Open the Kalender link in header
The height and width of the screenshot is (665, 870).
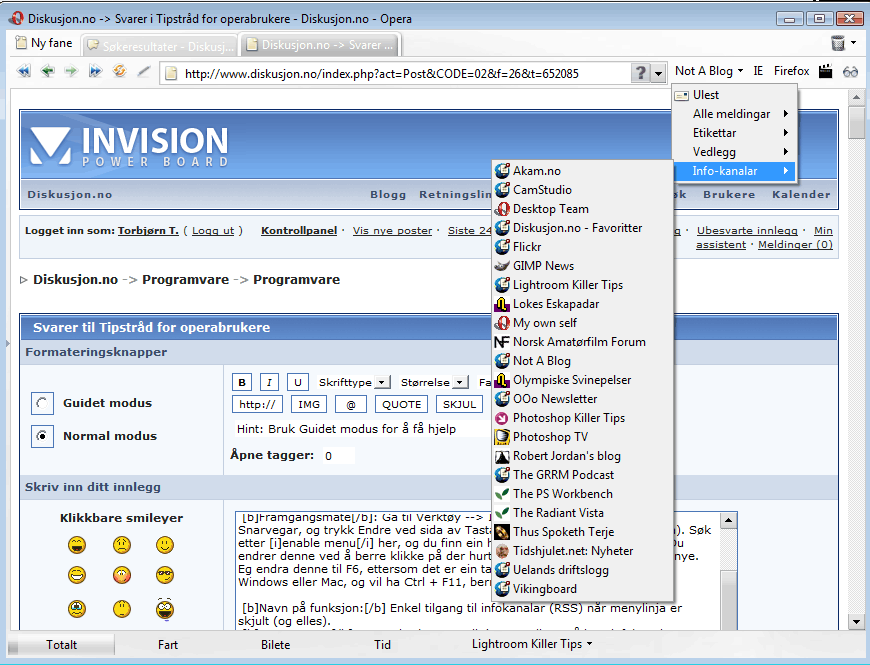point(801,194)
